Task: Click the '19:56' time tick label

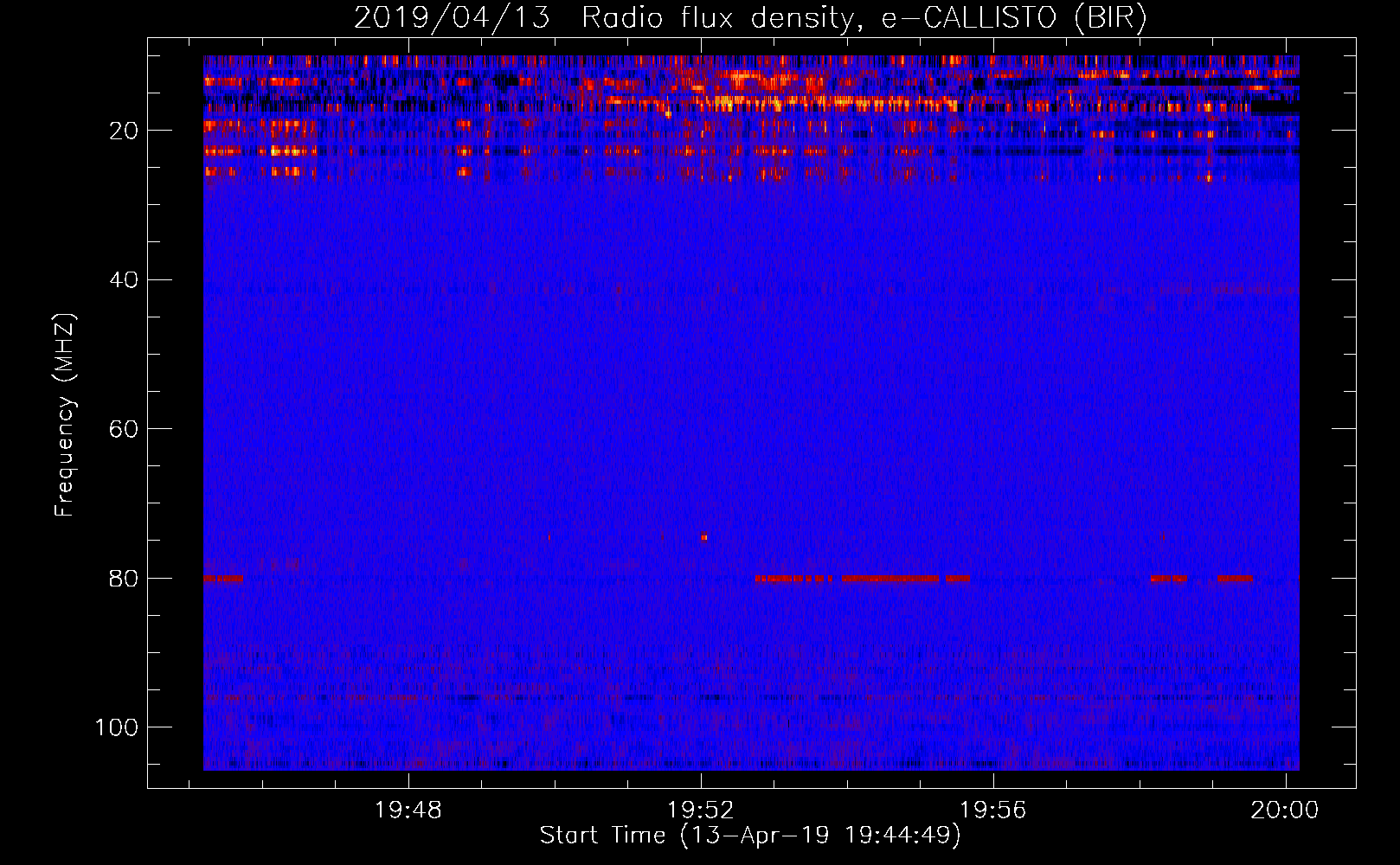Action: 993,811
